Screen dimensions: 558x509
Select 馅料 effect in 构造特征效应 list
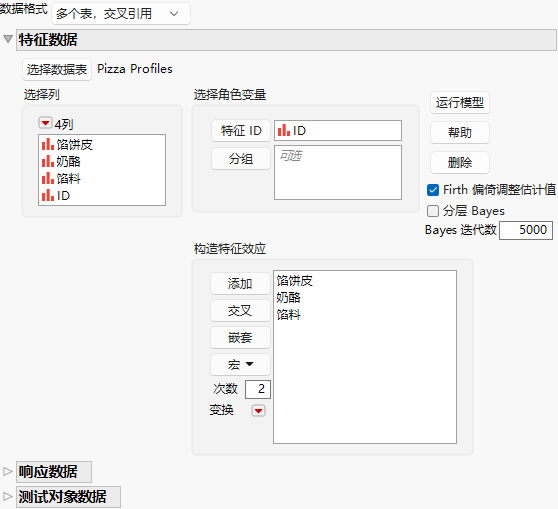(x=289, y=314)
